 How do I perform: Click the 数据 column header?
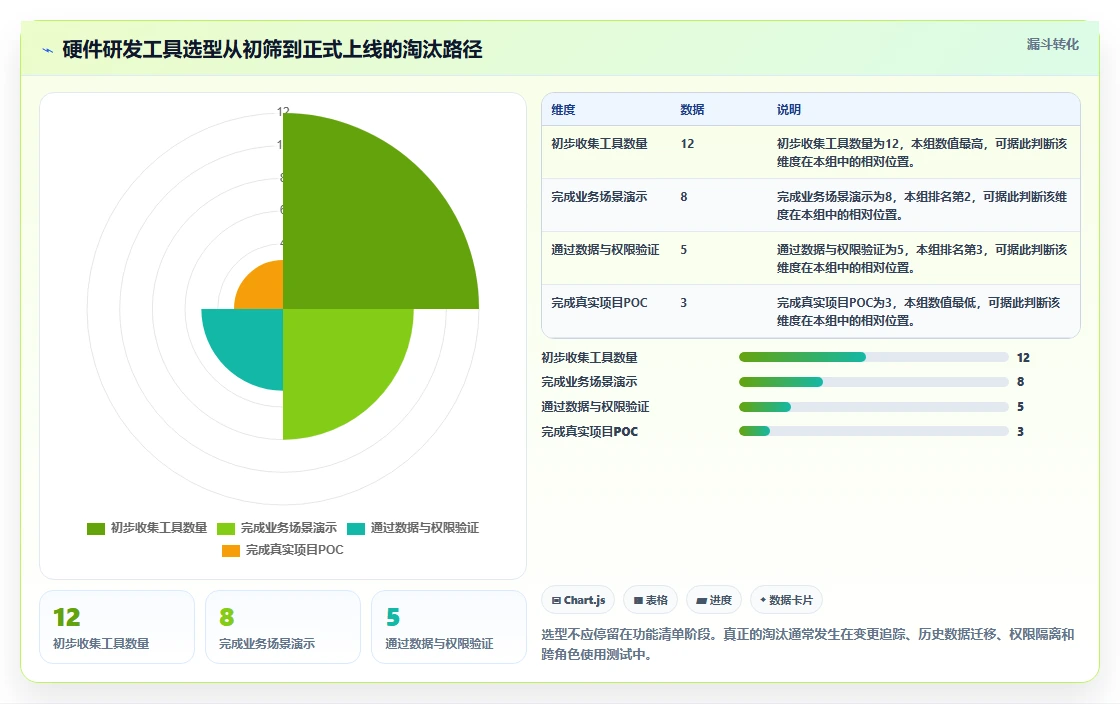[692, 110]
